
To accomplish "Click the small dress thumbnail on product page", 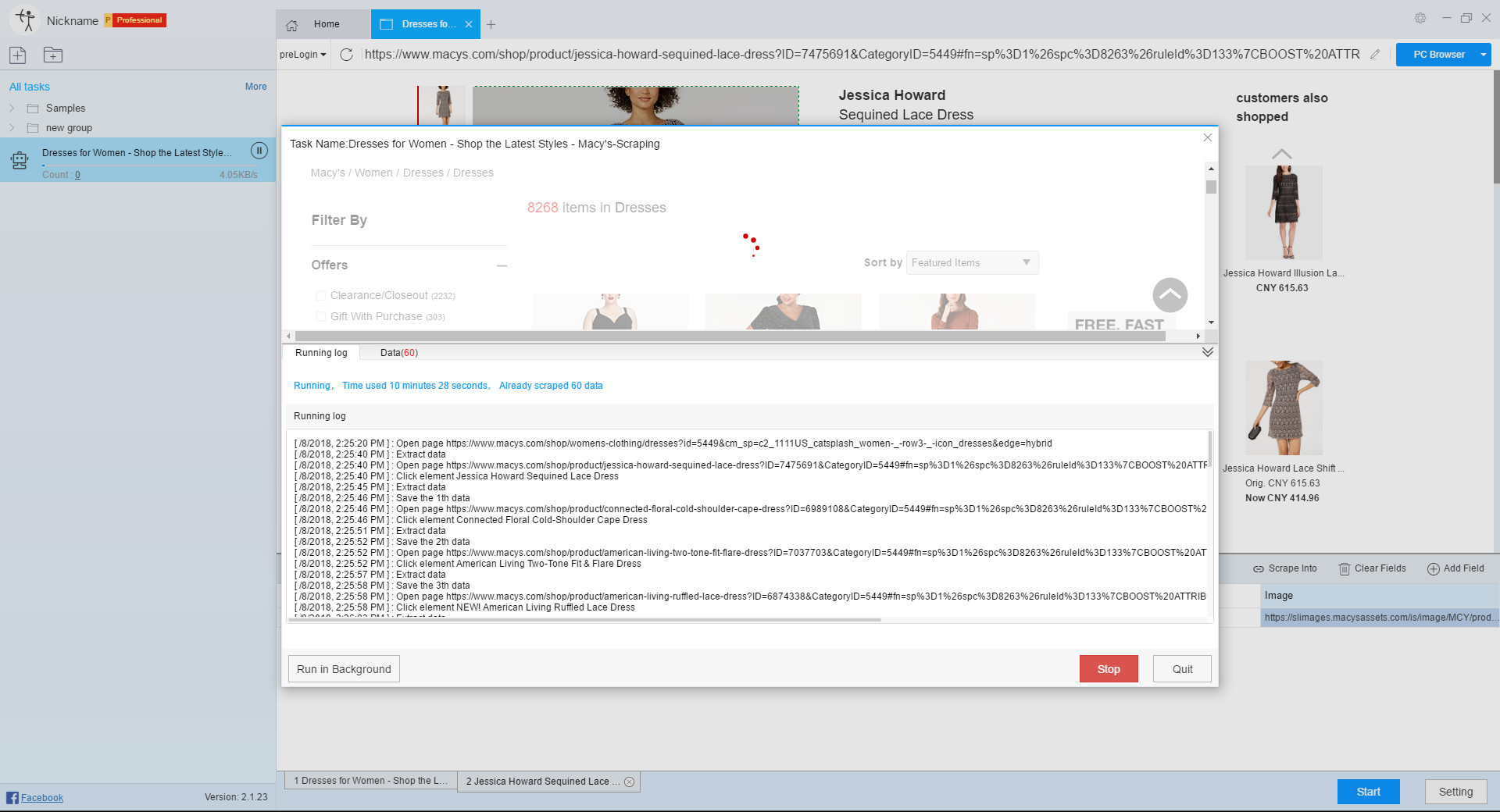I will click(444, 105).
